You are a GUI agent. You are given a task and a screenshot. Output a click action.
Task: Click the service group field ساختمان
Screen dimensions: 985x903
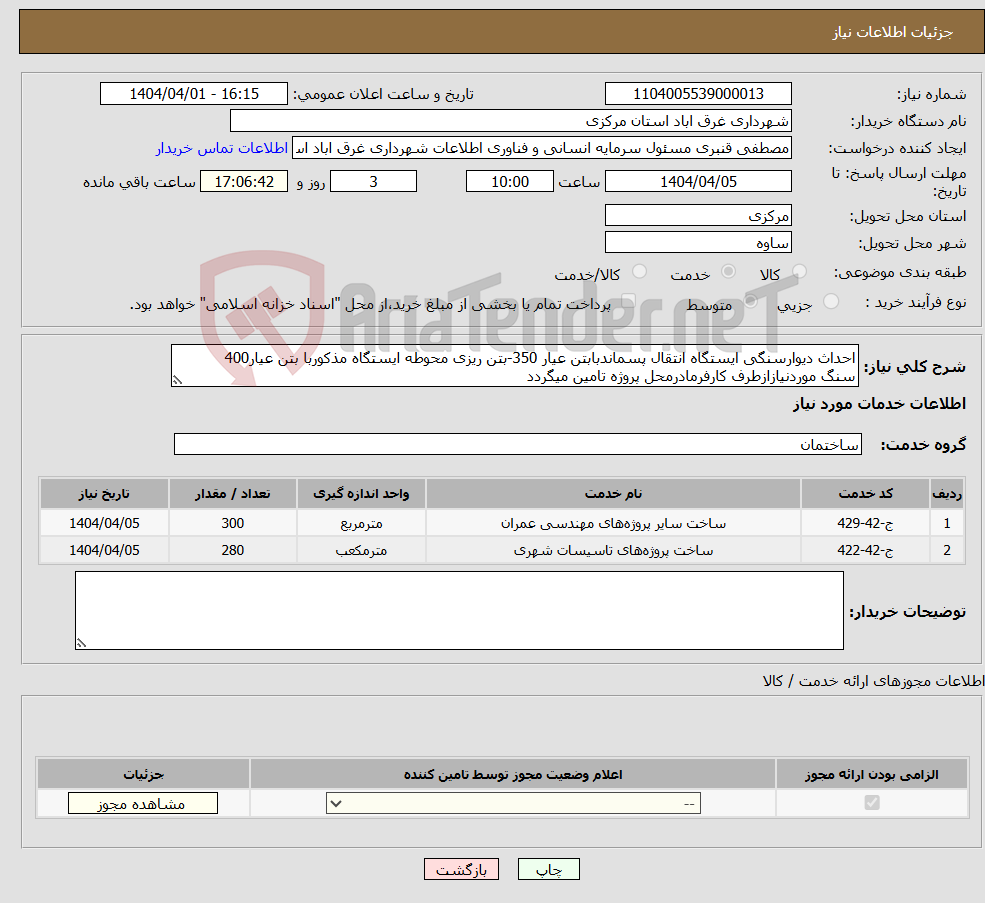click(x=518, y=444)
